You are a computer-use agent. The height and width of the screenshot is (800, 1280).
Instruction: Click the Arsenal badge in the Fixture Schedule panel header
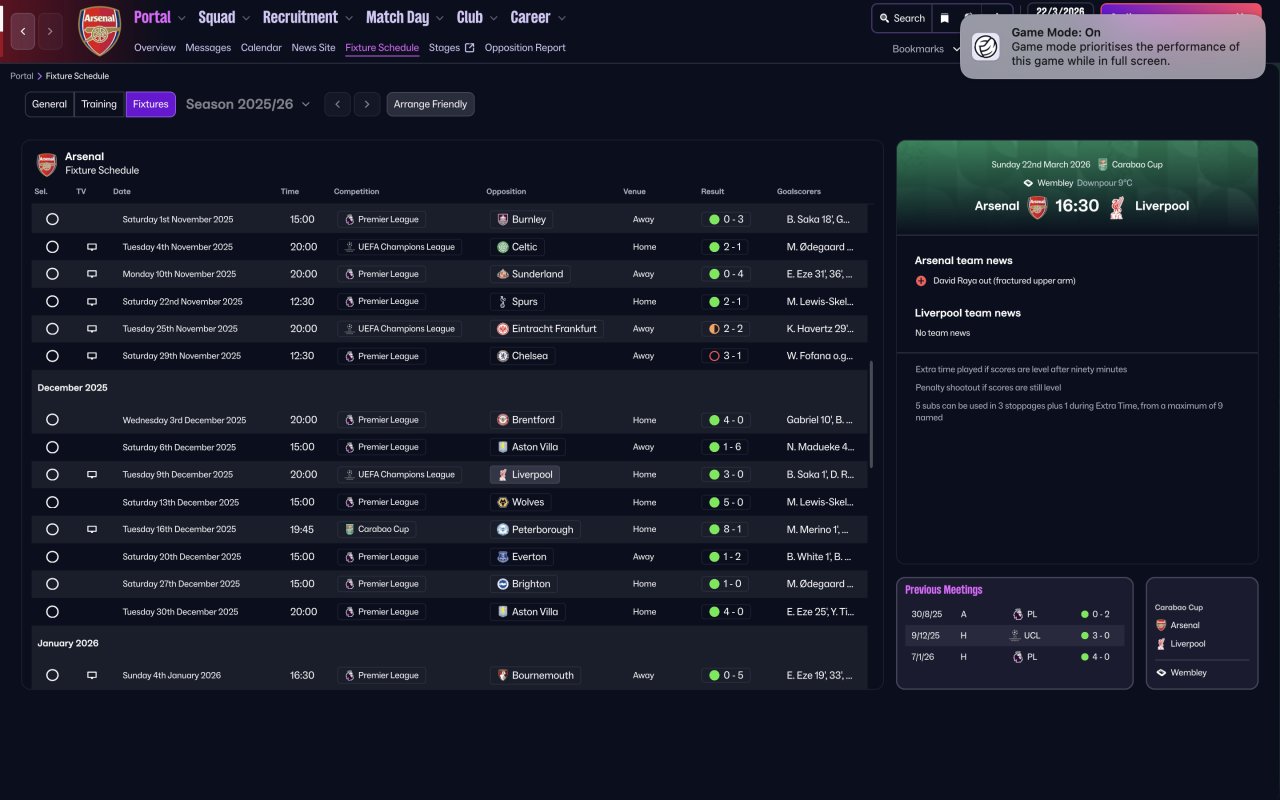pyautogui.click(x=46, y=164)
